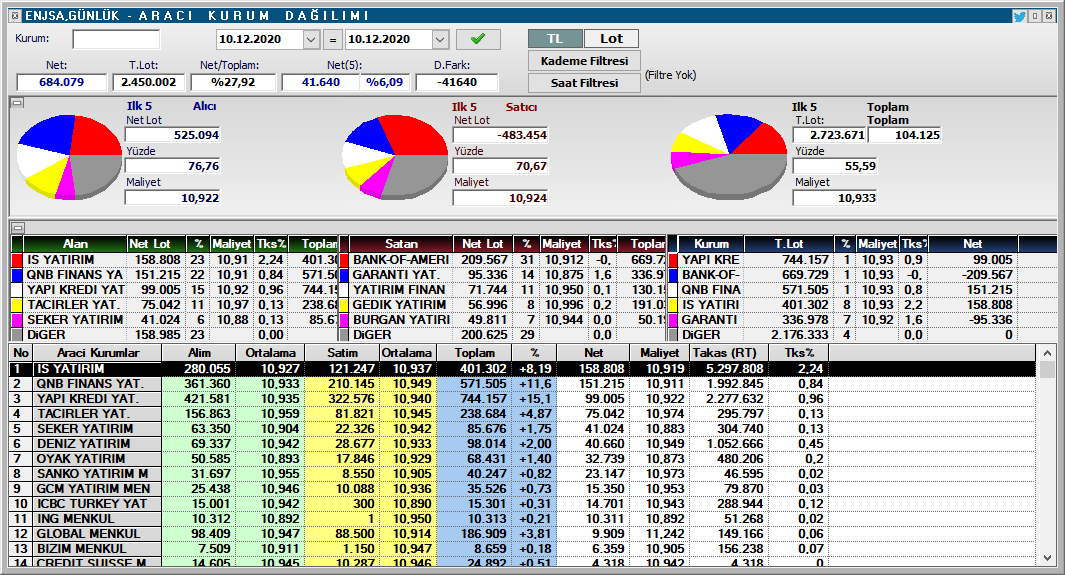Click the Net/Toplam value %27,92
1065x575 pixels.
point(233,82)
